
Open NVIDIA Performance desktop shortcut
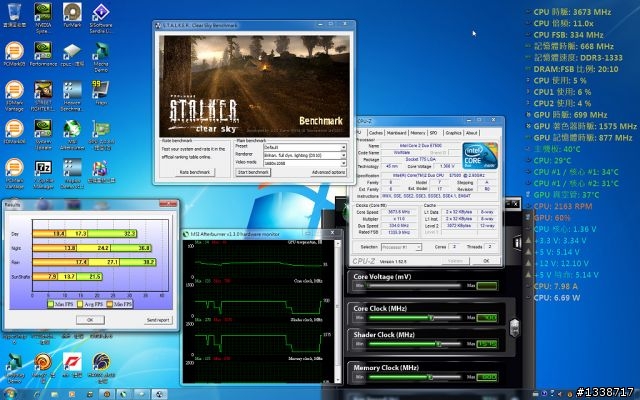pos(43,54)
